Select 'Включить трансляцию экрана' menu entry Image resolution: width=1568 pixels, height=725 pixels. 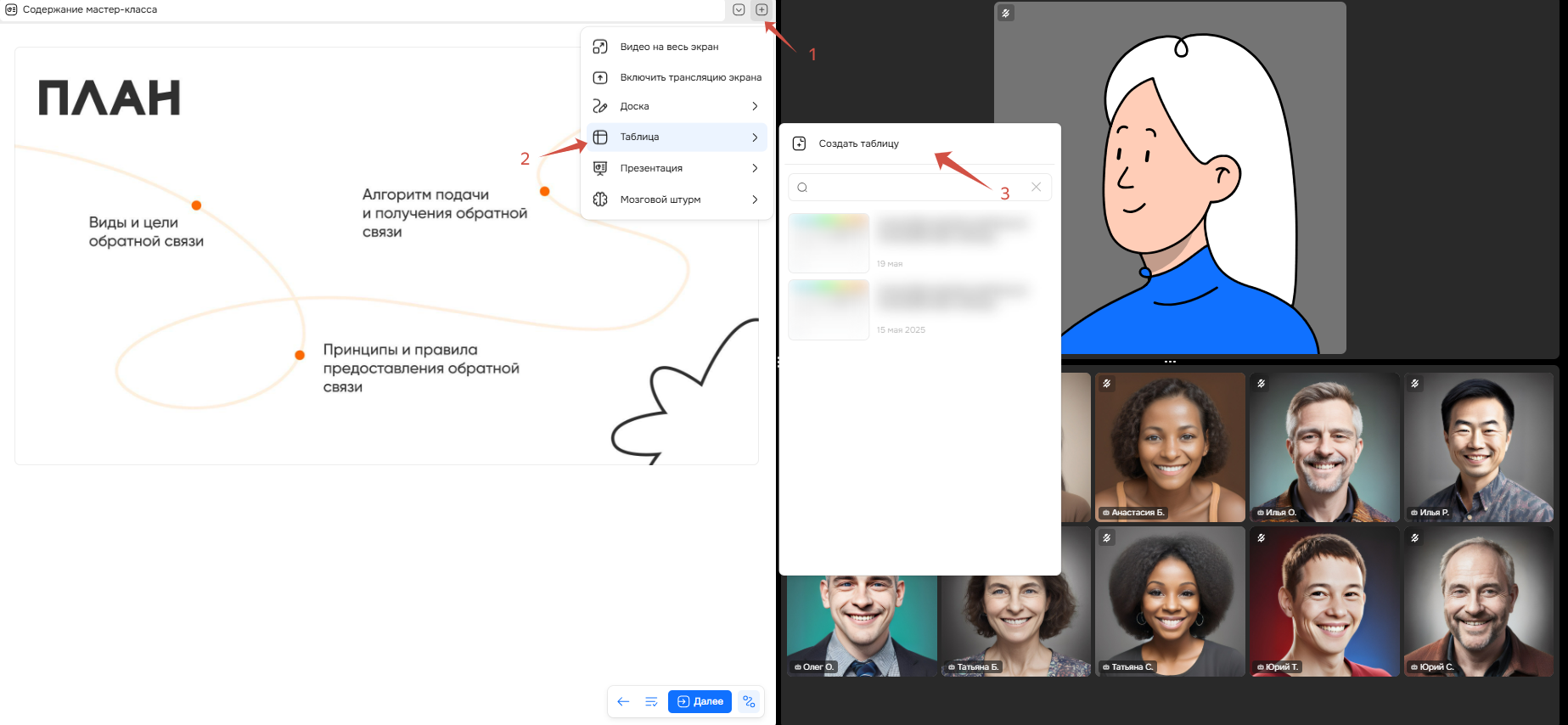677,77
